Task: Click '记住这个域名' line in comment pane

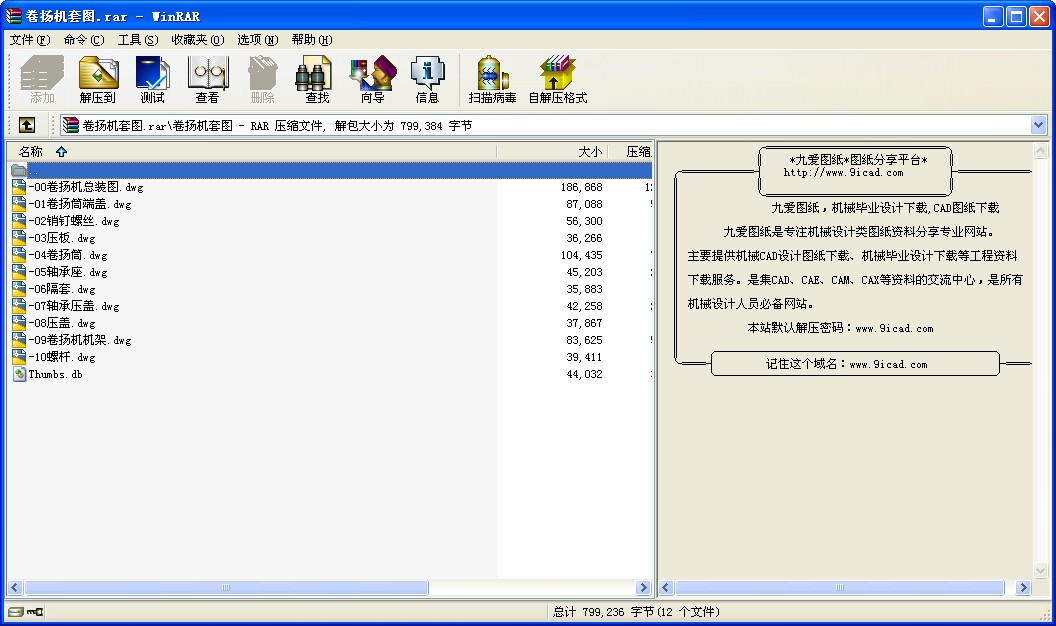Action: pyautogui.click(x=847, y=364)
